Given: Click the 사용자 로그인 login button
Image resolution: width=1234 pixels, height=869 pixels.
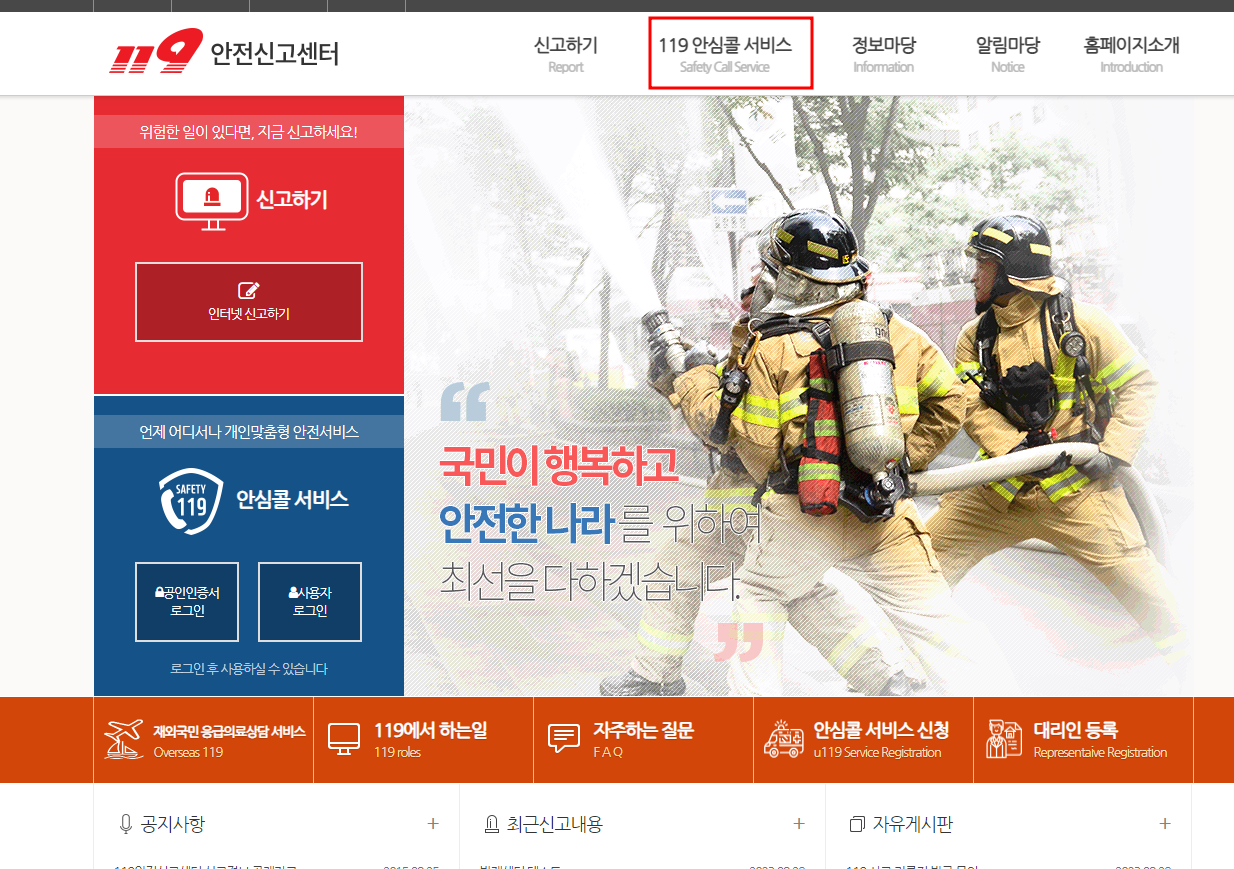Looking at the screenshot, I should [x=310, y=601].
